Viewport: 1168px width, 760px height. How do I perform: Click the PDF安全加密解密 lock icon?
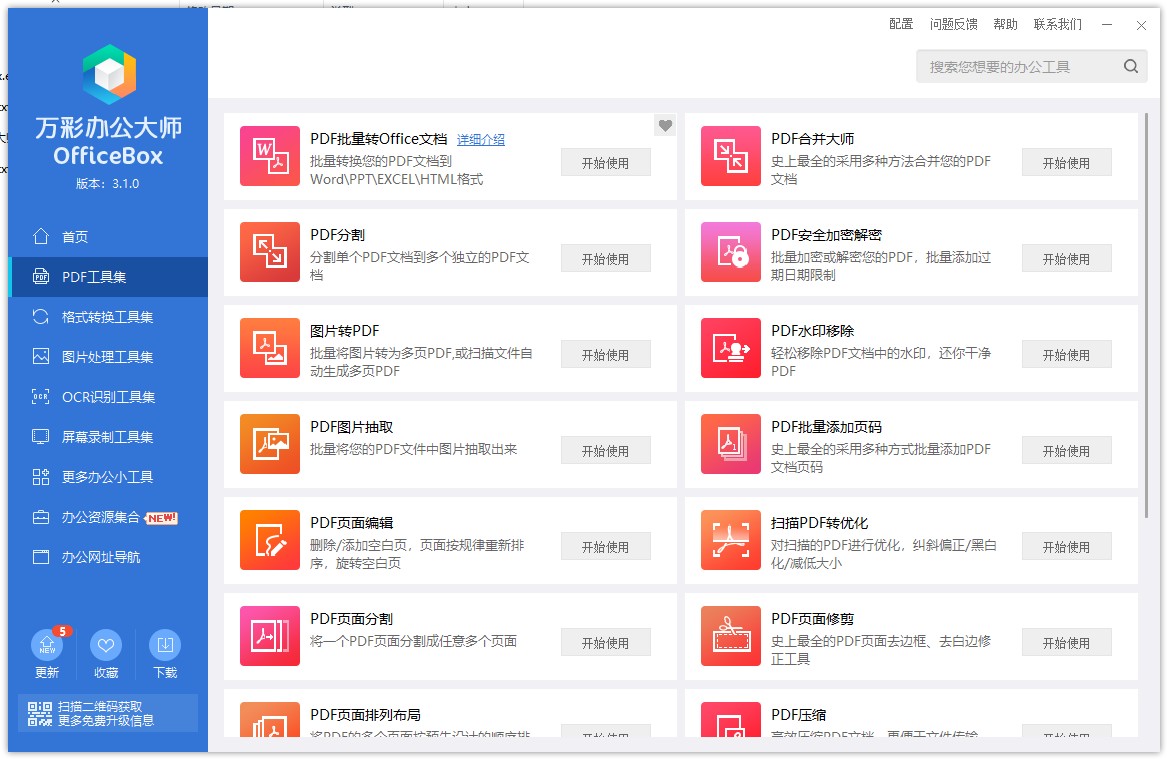(731, 252)
